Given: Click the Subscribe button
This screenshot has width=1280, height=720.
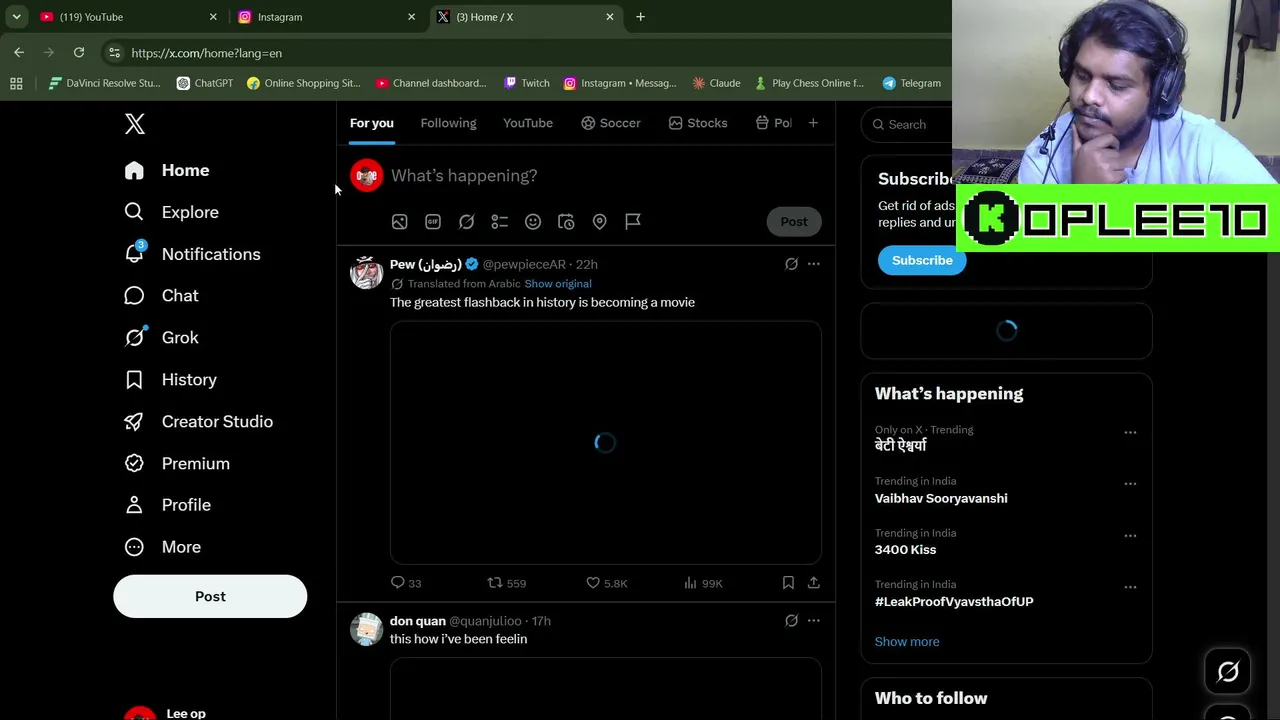Looking at the screenshot, I should pyautogui.click(x=922, y=260).
